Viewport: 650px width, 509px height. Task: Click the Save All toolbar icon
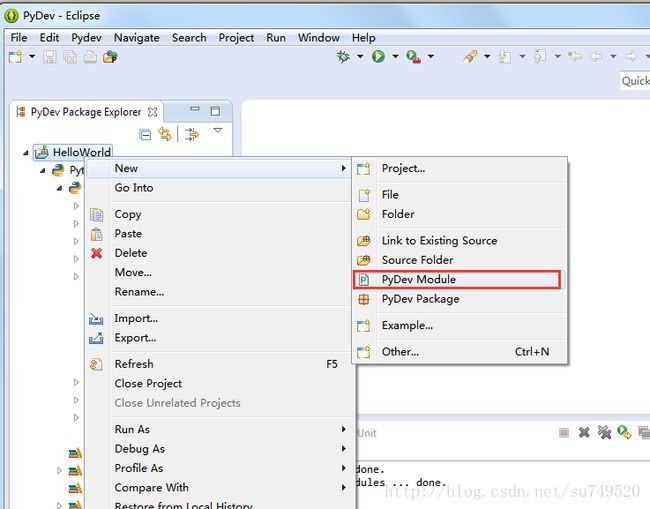click(70, 56)
